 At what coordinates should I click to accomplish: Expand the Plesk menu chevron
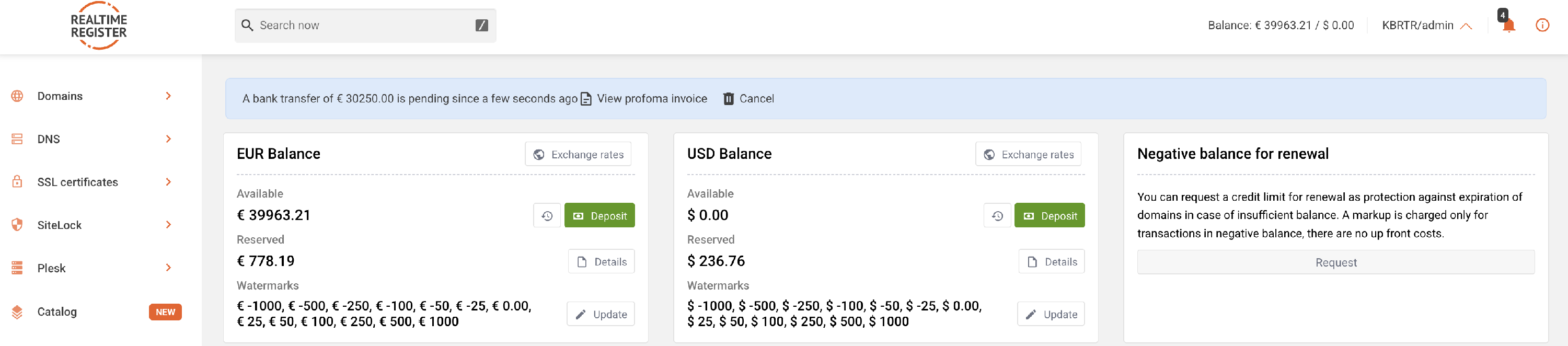[169, 268]
